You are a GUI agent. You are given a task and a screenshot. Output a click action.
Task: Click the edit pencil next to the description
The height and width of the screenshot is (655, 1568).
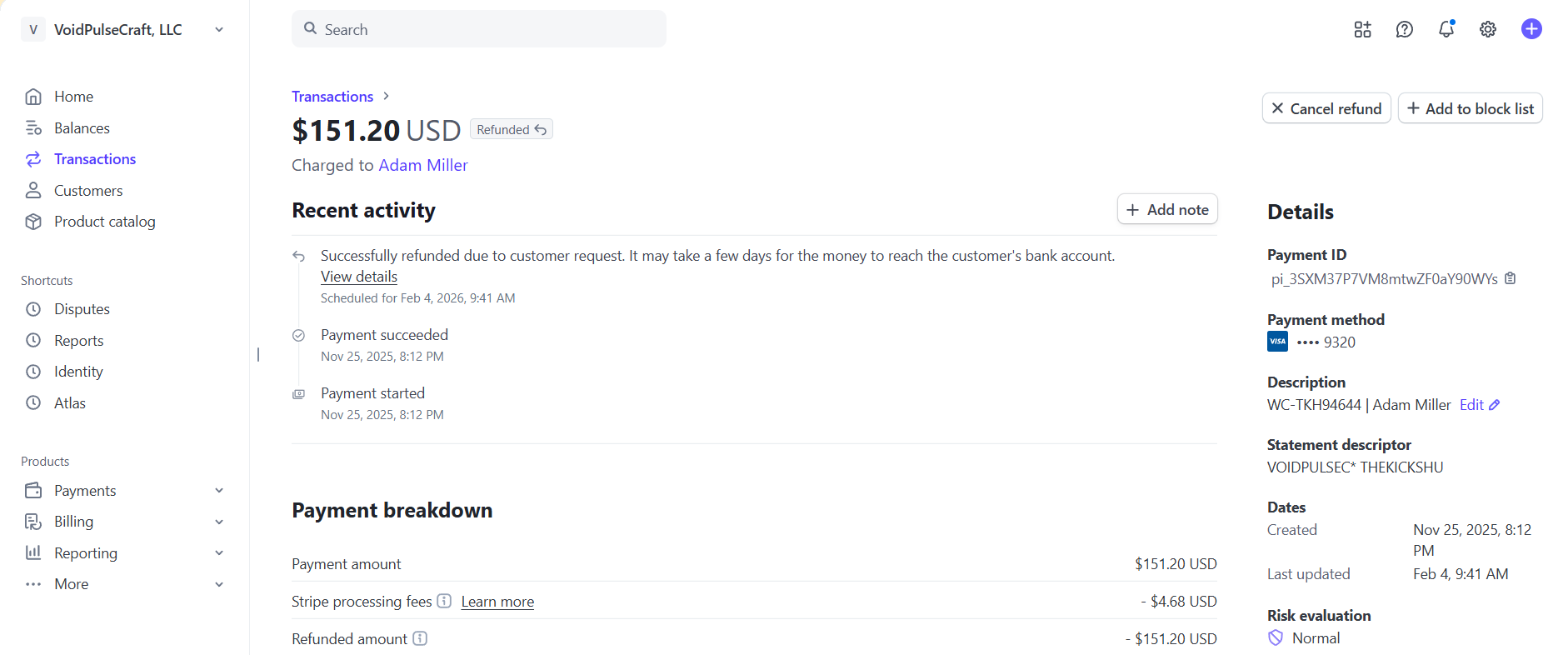(x=1495, y=405)
